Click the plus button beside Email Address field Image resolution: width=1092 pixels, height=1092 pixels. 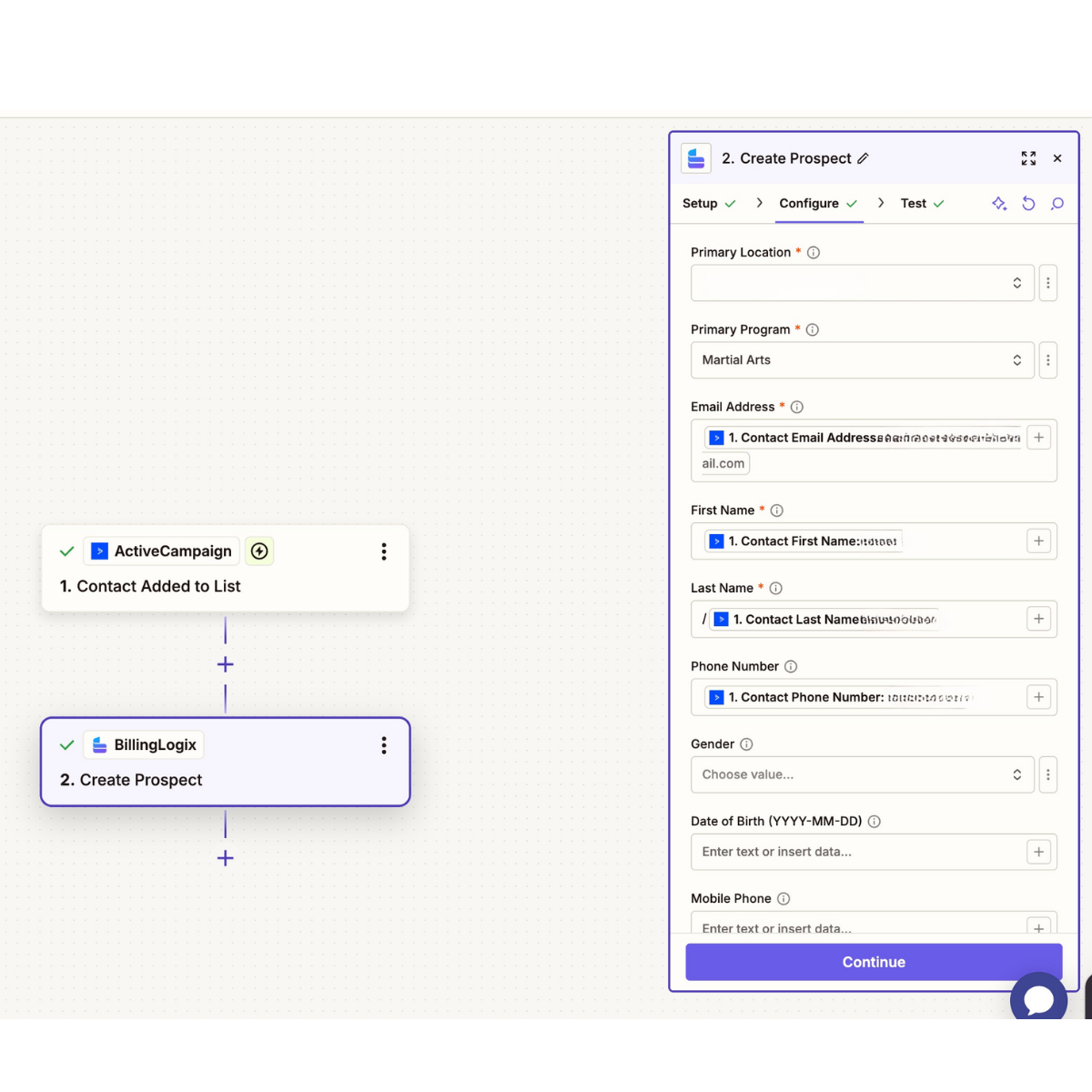[x=1038, y=438]
